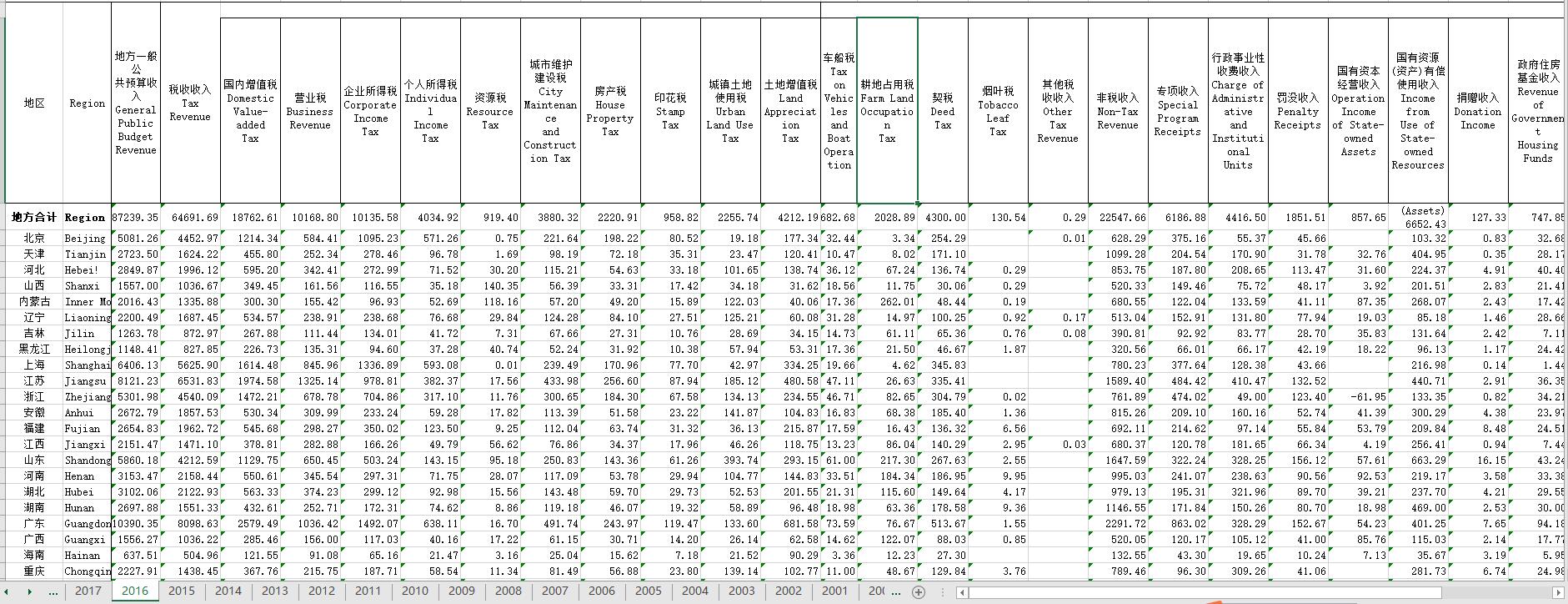The width and height of the screenshot is (1568, 604).
Task: Switch to the 2013 sheet
Action: (x=274, y=591)
